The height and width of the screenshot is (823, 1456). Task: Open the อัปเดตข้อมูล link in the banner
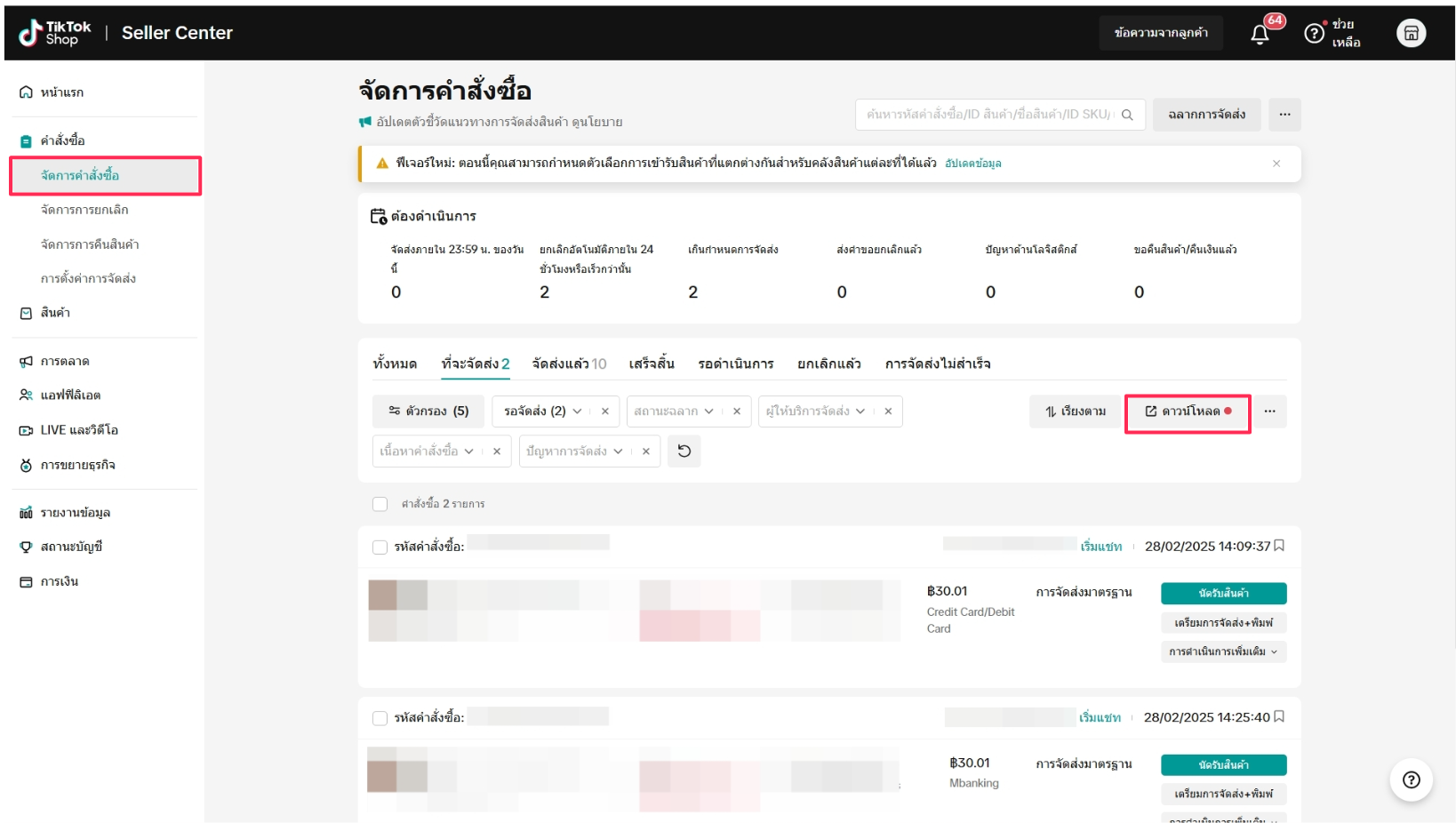[972, 164]
